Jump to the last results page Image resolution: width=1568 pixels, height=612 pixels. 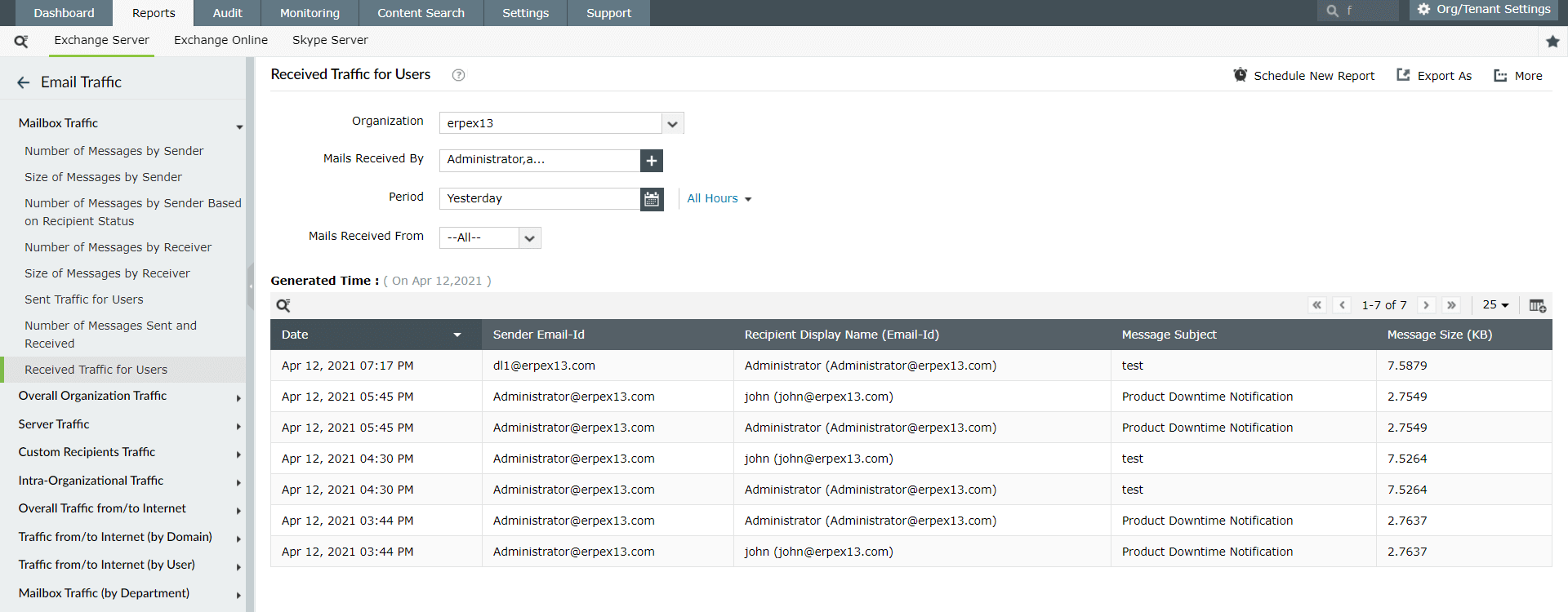1451,305
